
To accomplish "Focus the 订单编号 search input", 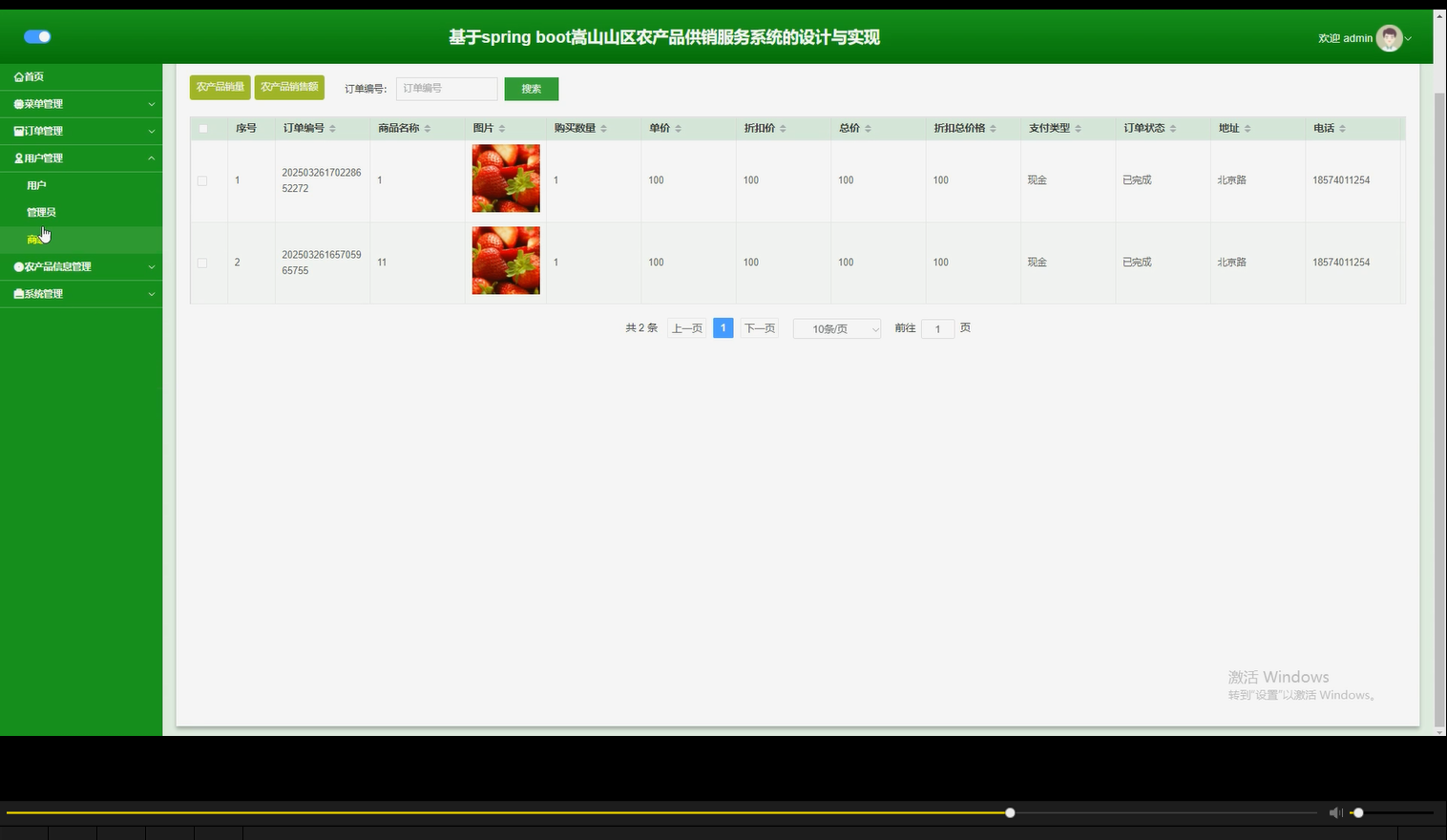I will 447,89.
